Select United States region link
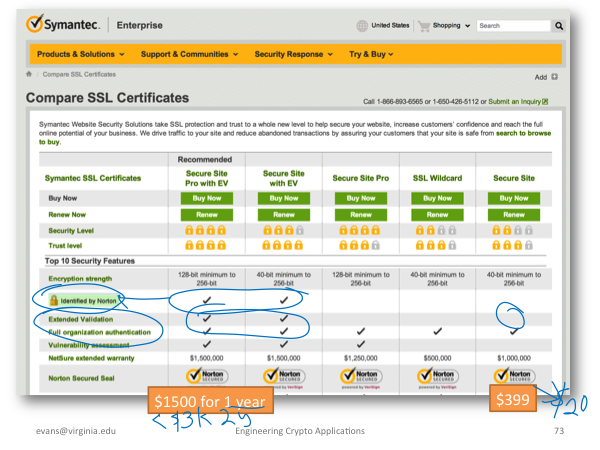 click(x=390, y=25)
